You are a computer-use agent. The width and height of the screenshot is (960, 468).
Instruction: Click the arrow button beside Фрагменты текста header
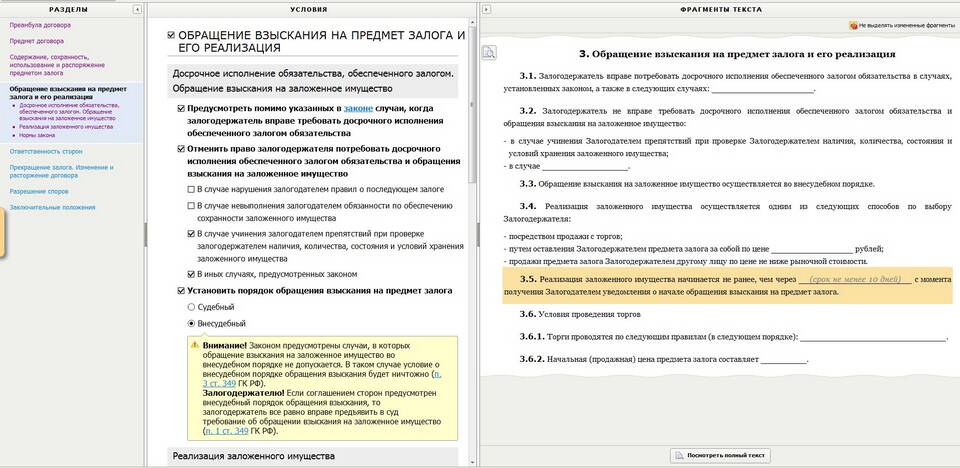point(486,9)
